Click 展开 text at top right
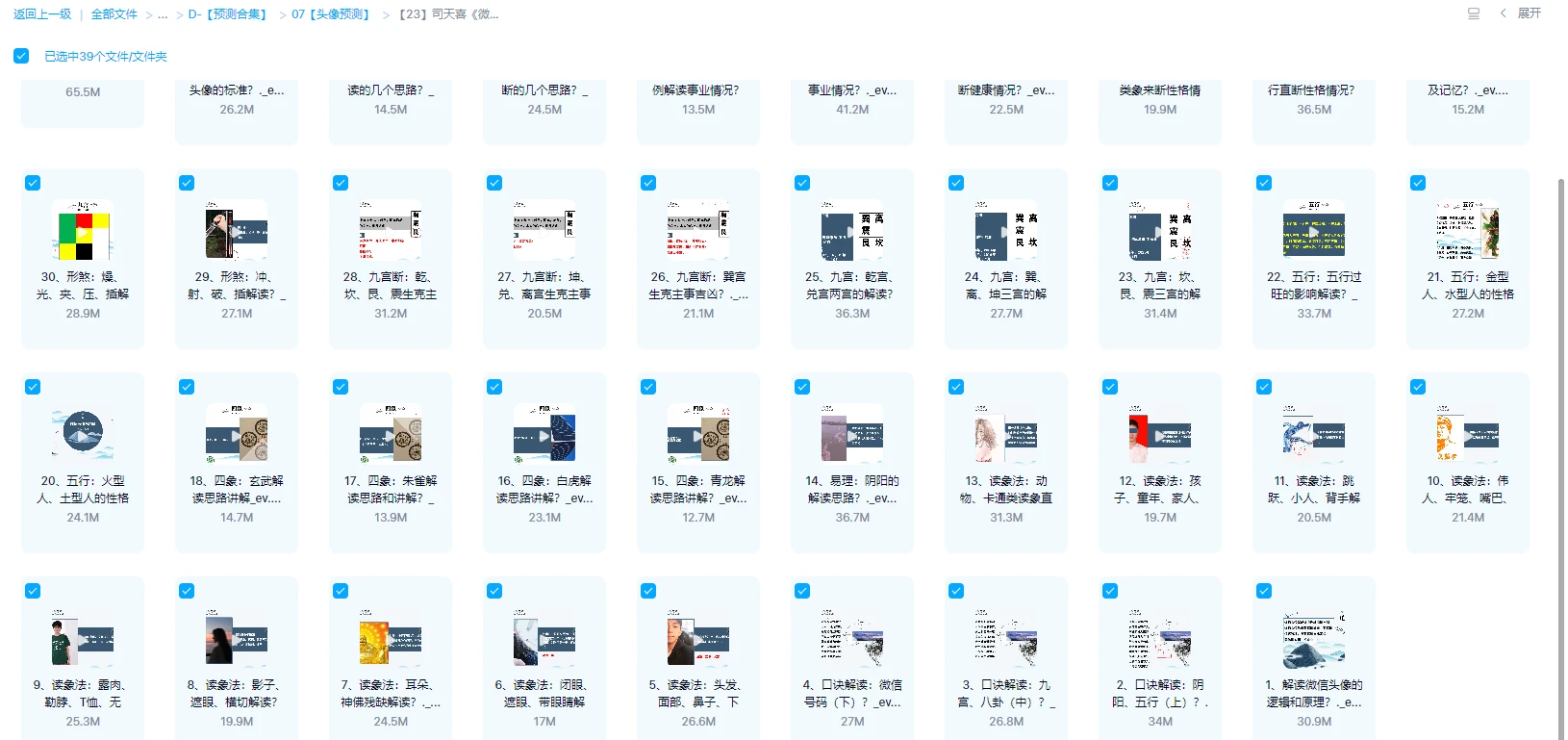Screen dimensions: 1568x740 (x=1530, y=13)
